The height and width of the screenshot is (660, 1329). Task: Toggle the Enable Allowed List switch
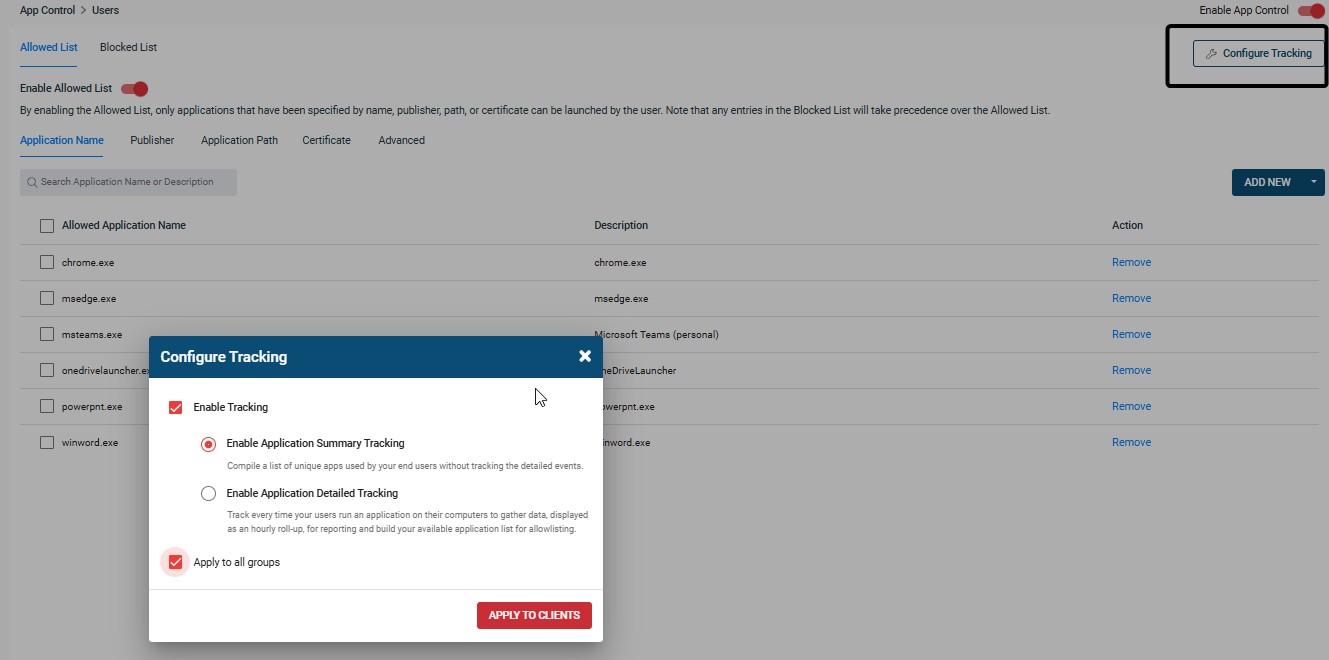(134, 89)
